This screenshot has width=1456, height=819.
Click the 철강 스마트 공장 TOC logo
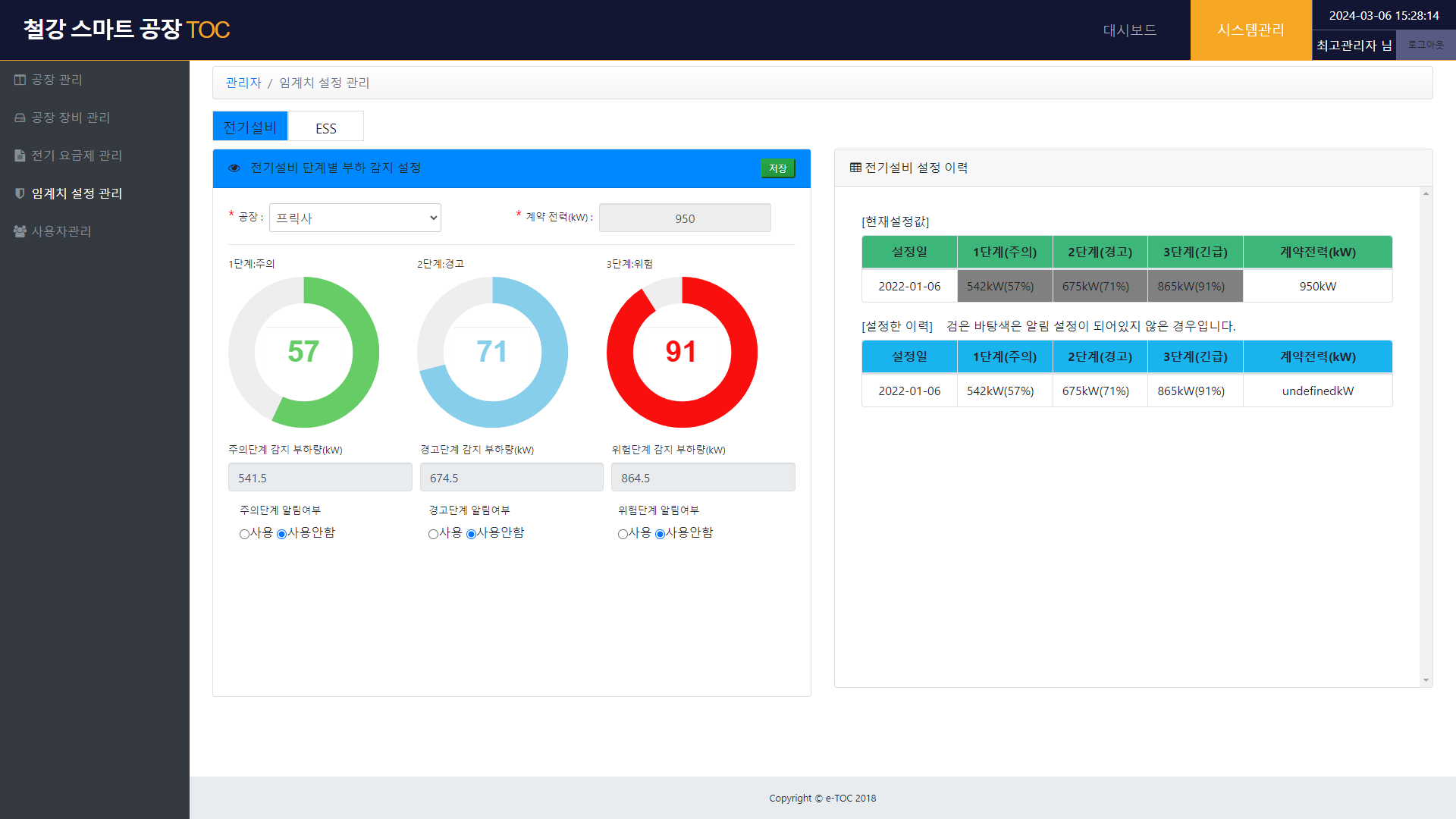click(127, 30)
